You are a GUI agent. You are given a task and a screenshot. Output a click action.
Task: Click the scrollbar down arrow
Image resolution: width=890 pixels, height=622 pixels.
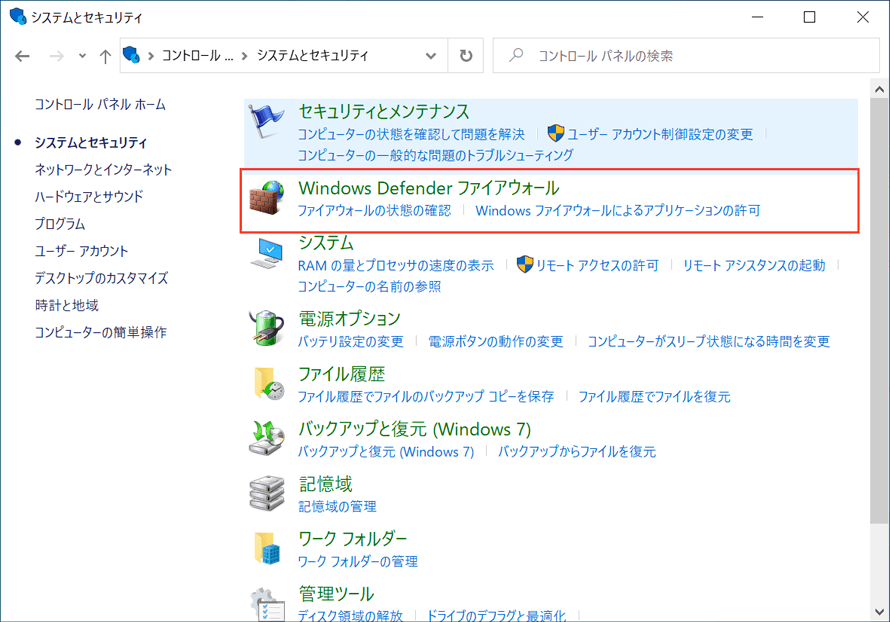click(x=879, y=612)
